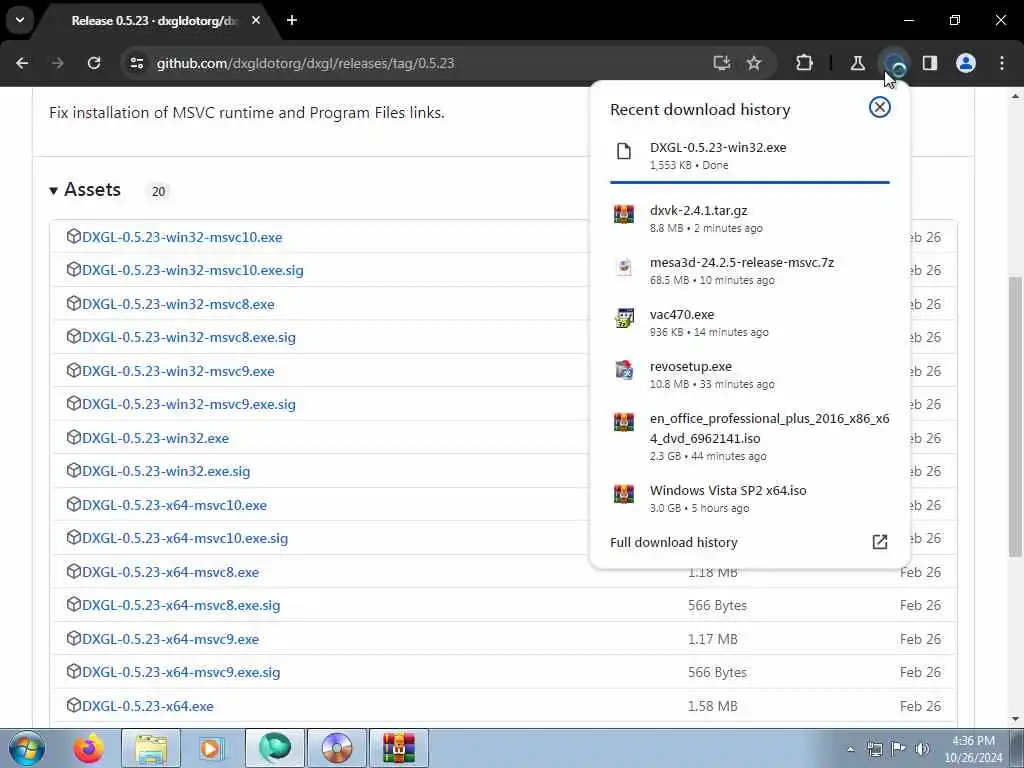Open the disc app taskbar icon
1024x768 pixels.
pos(337,748)
